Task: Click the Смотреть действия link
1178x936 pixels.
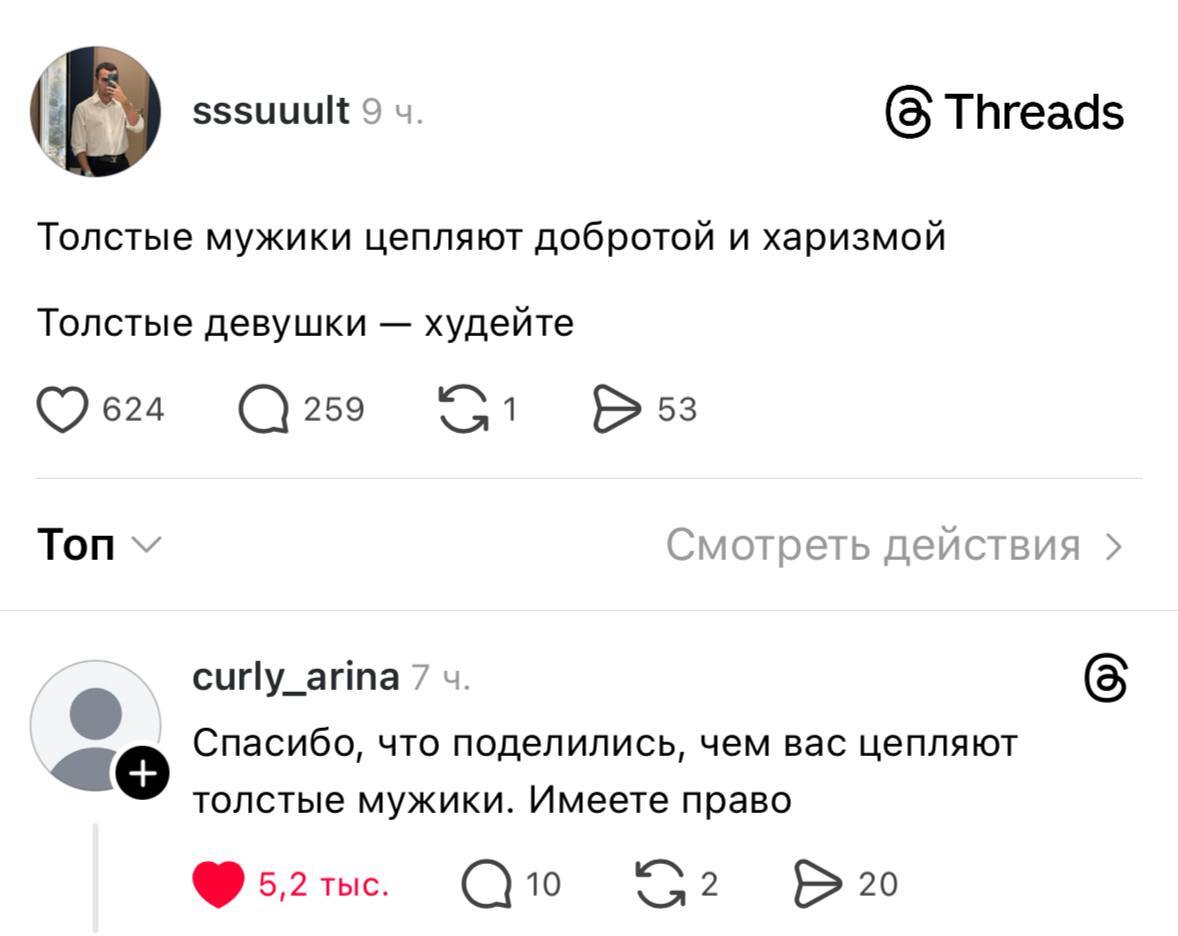Action: point(873,546)
